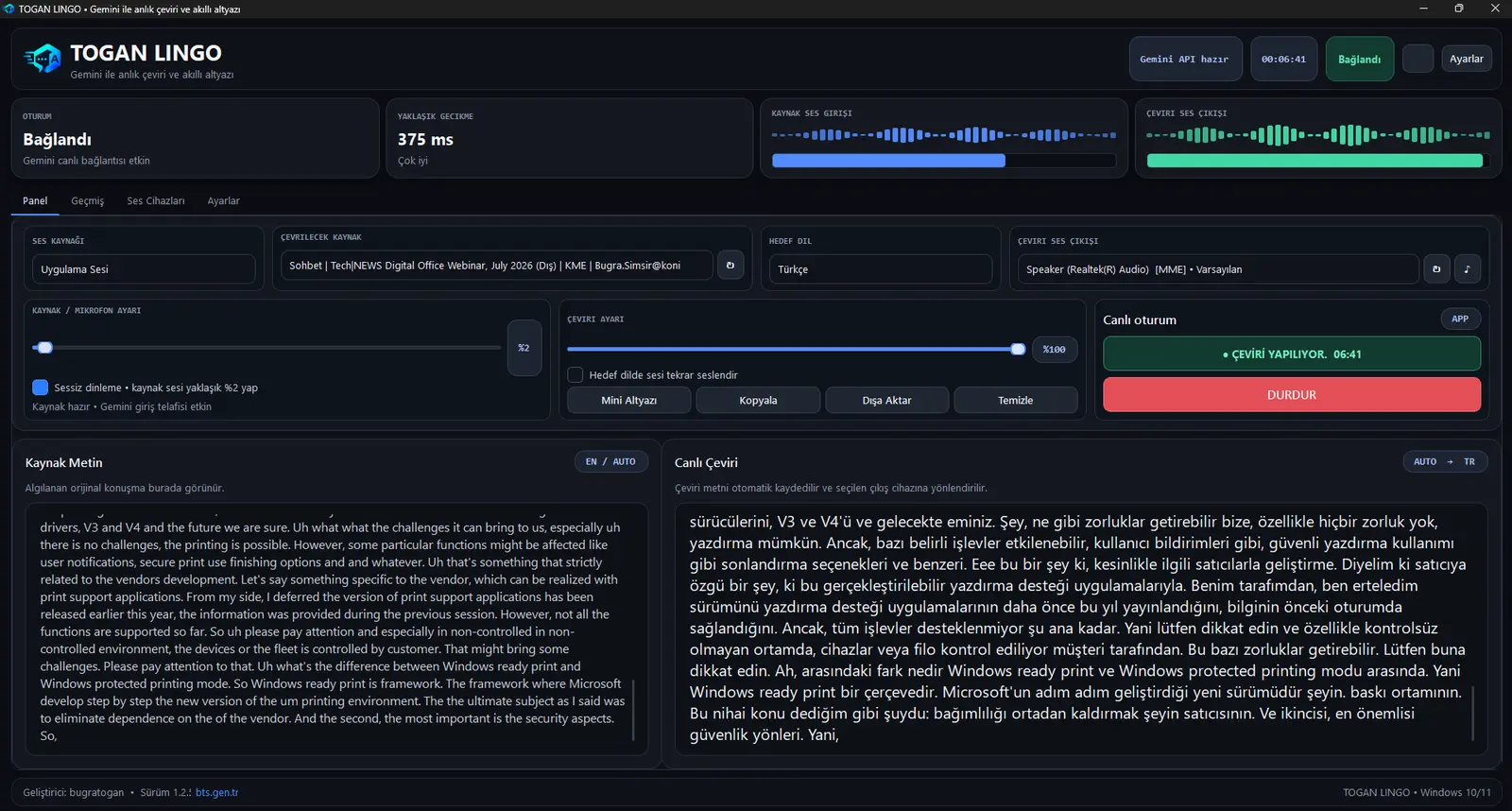
Task: Click the green Bağlandı status button
Action: click(x=1359, y=60)
